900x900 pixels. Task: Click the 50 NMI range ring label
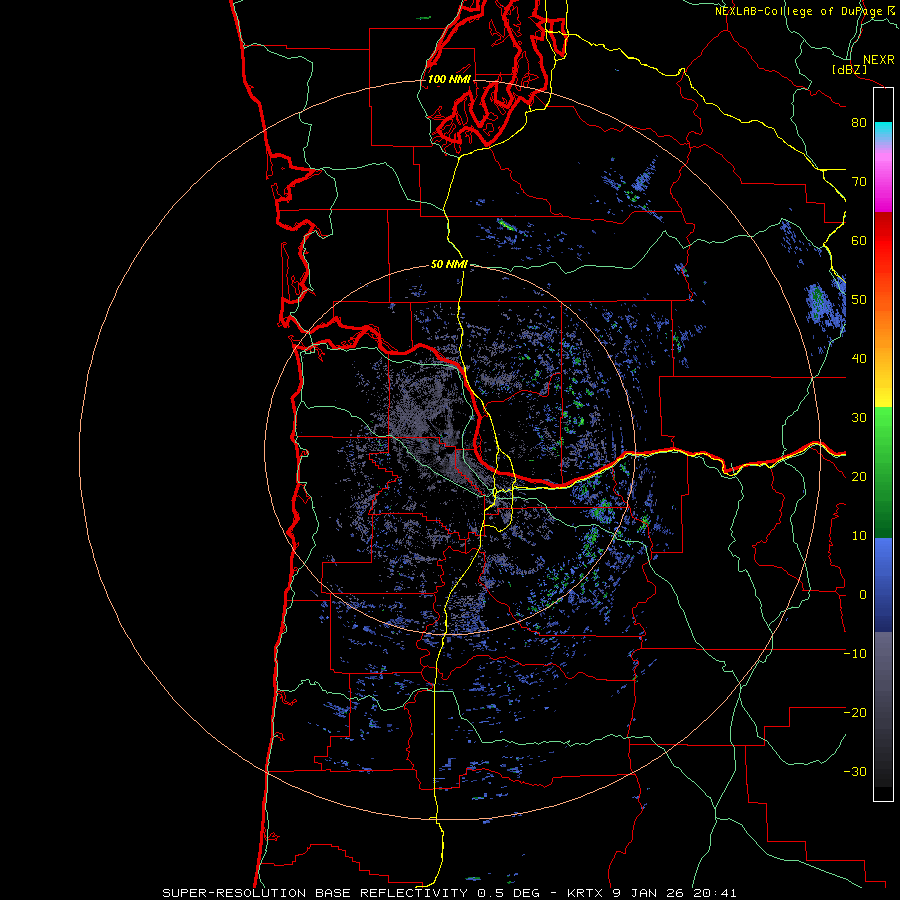click(x=449, y=265)
